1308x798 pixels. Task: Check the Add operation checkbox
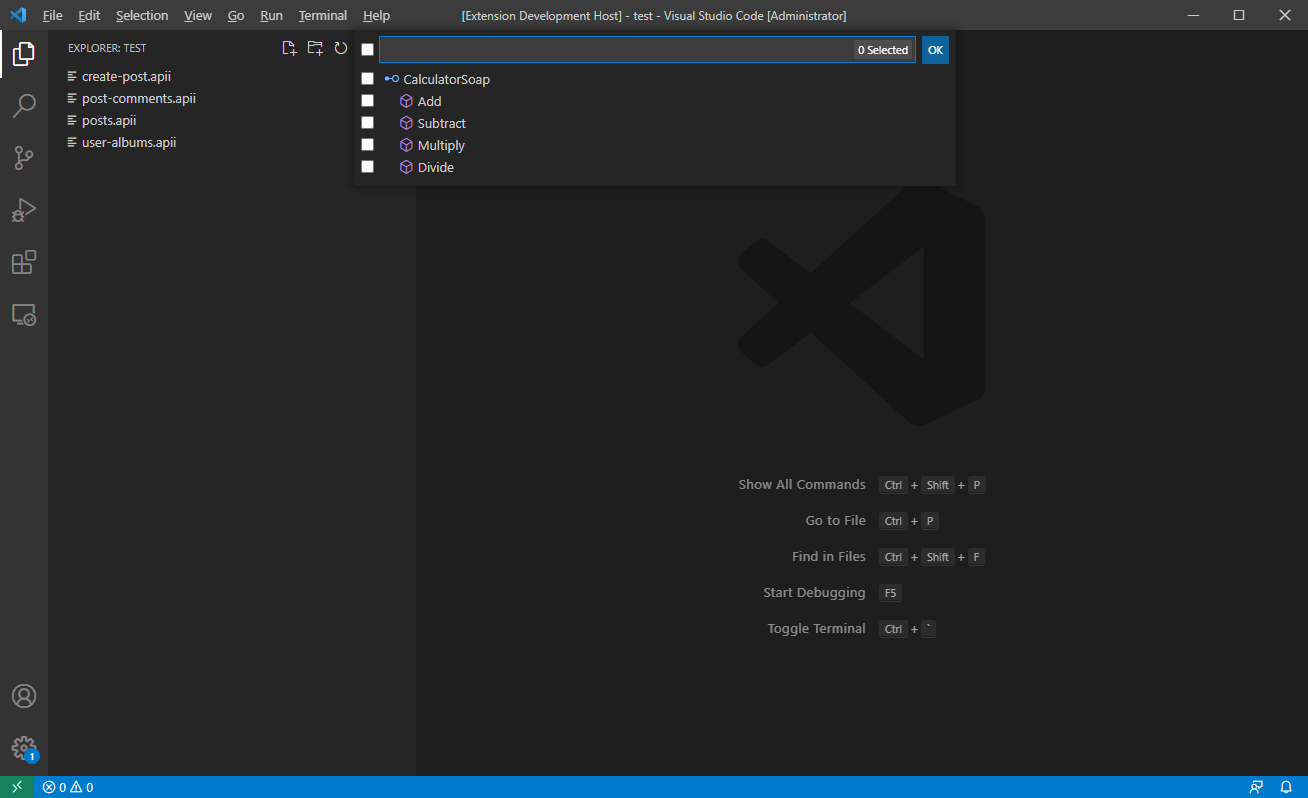tap(367, 101)
